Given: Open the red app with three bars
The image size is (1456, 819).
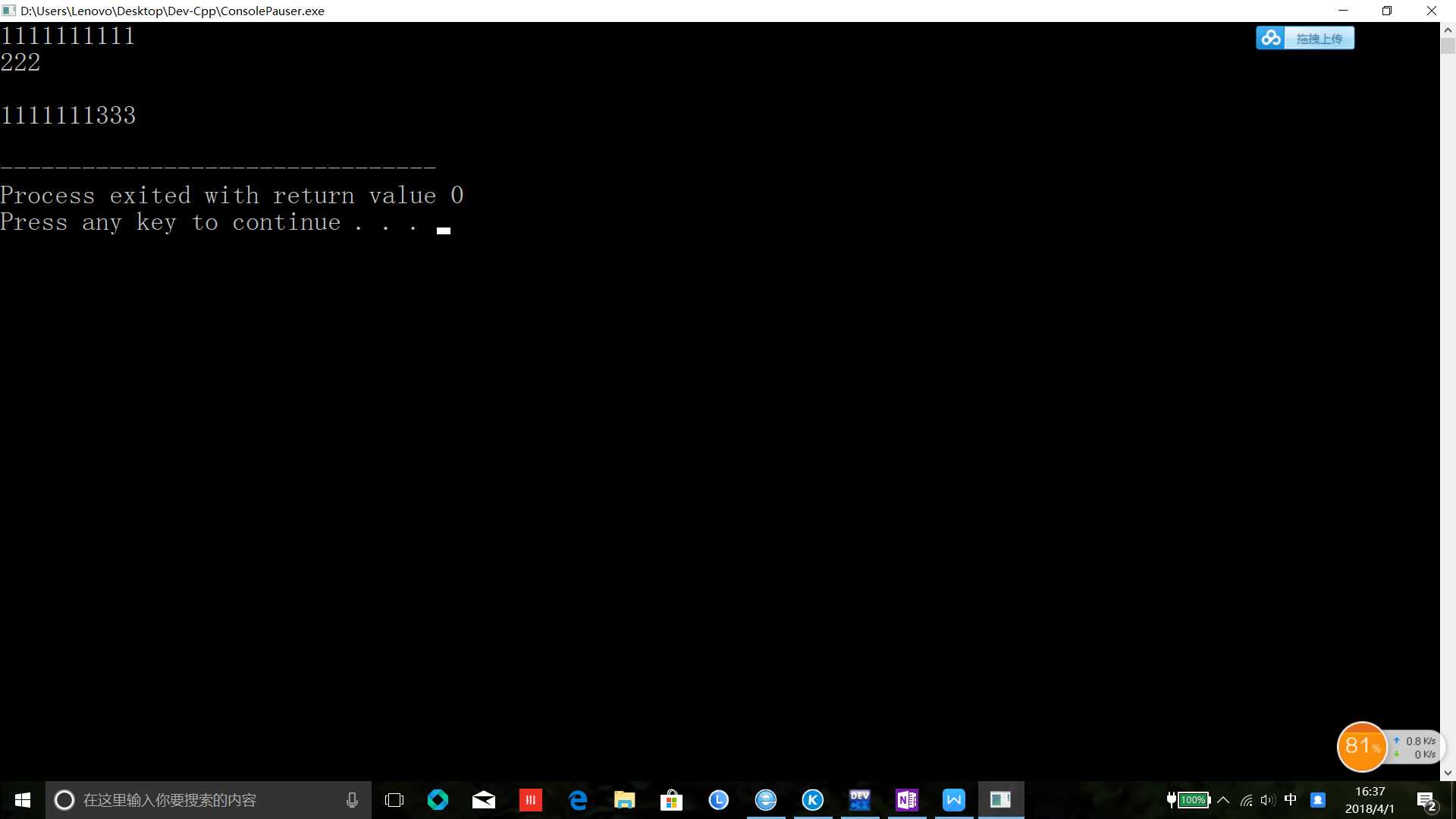Looking at the screenshot, I should 531,800.
